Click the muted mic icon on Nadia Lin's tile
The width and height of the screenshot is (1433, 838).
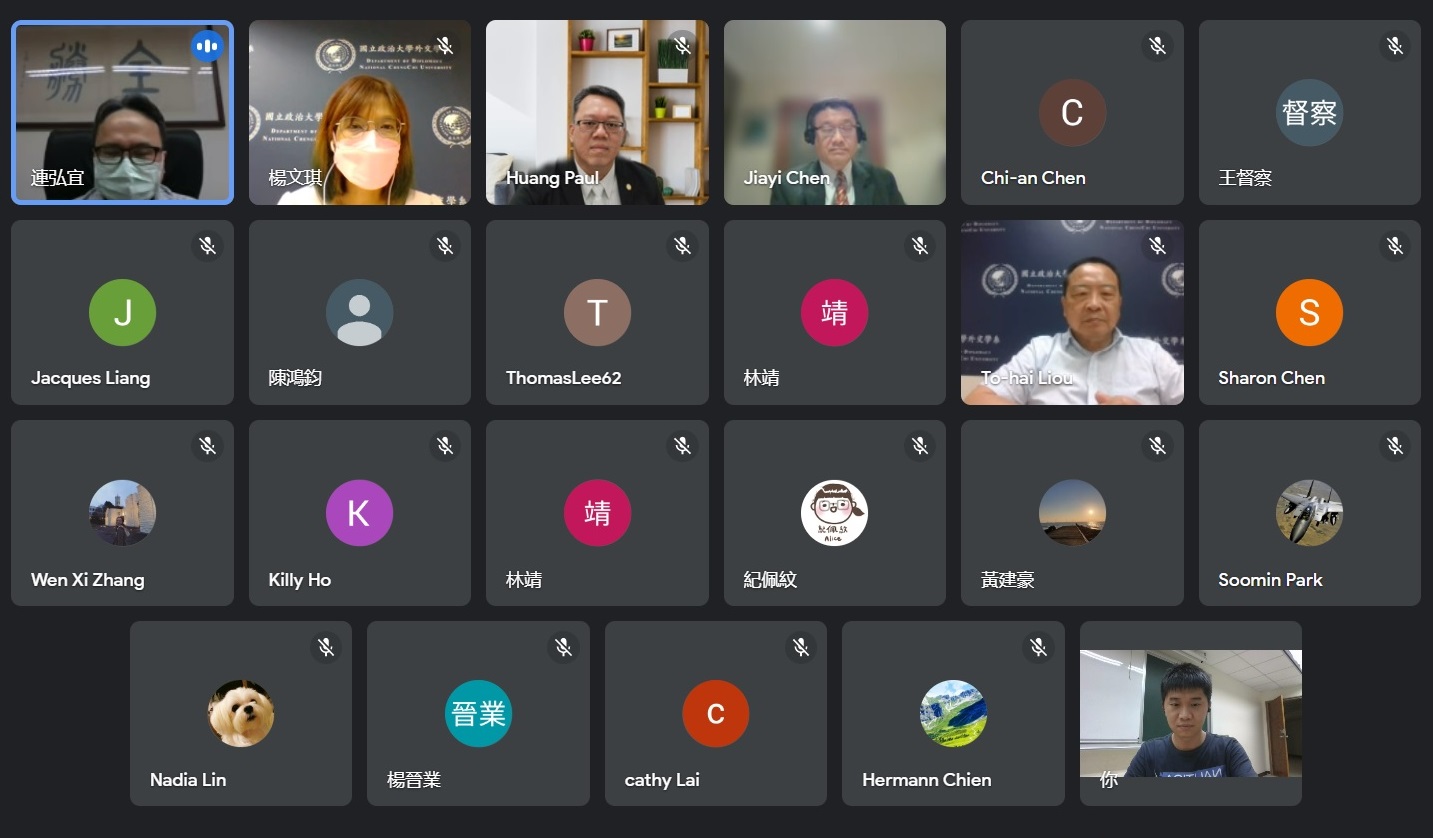pos(326,647)
